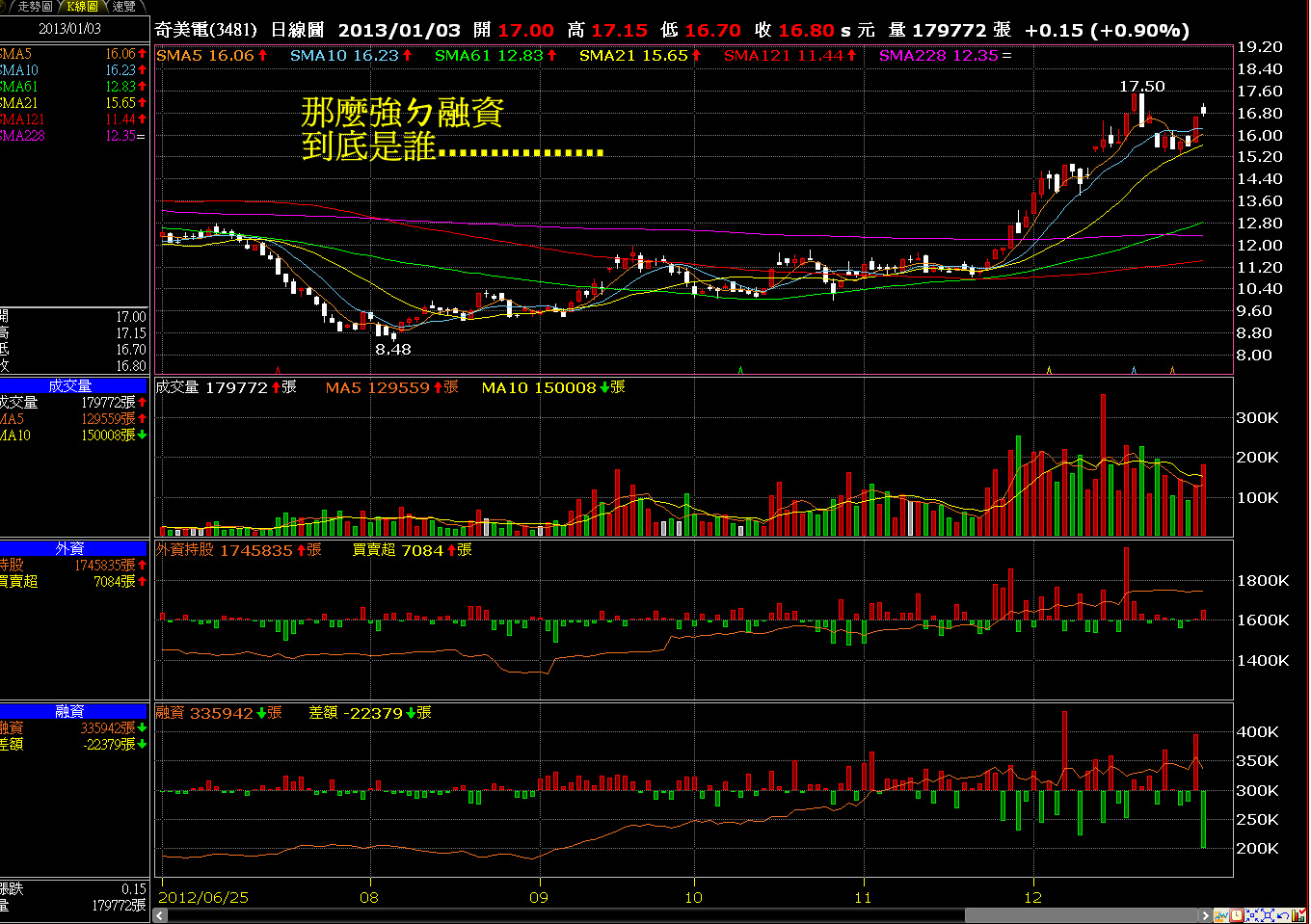The height and width of the screenshot is (924, 1311).
Task: Click the 融資 335942 legend in chart
Action: pyautogui.click(x=219, y=713)
